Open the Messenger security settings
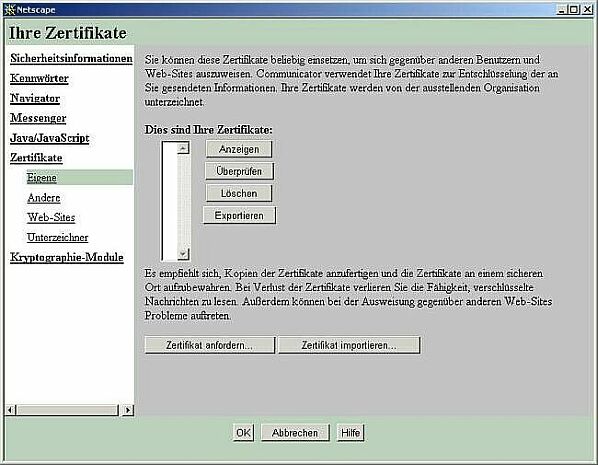The image size is (598, 465). coord(38,118)
